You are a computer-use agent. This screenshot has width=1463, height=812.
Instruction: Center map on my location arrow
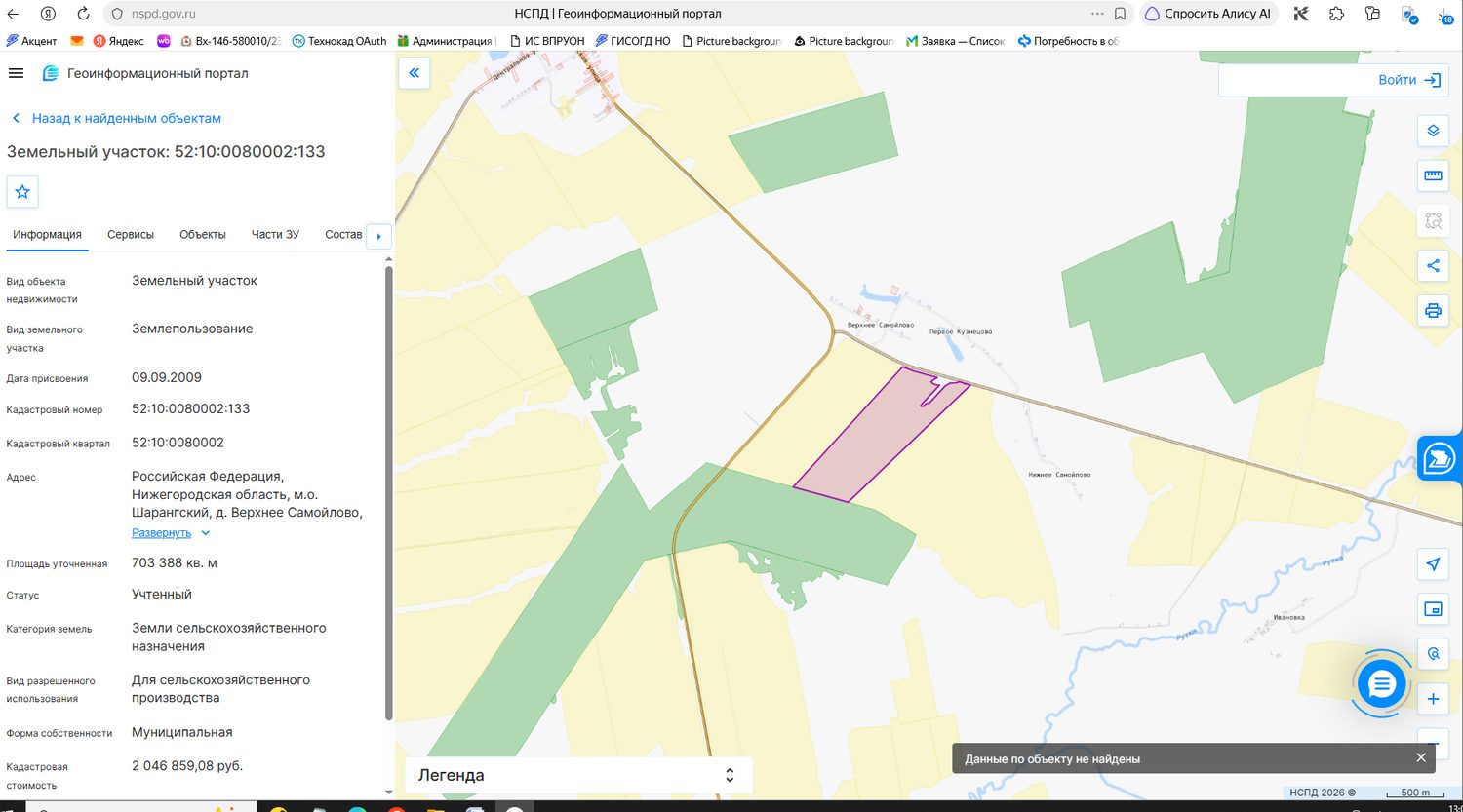(x=1433, y=564)
